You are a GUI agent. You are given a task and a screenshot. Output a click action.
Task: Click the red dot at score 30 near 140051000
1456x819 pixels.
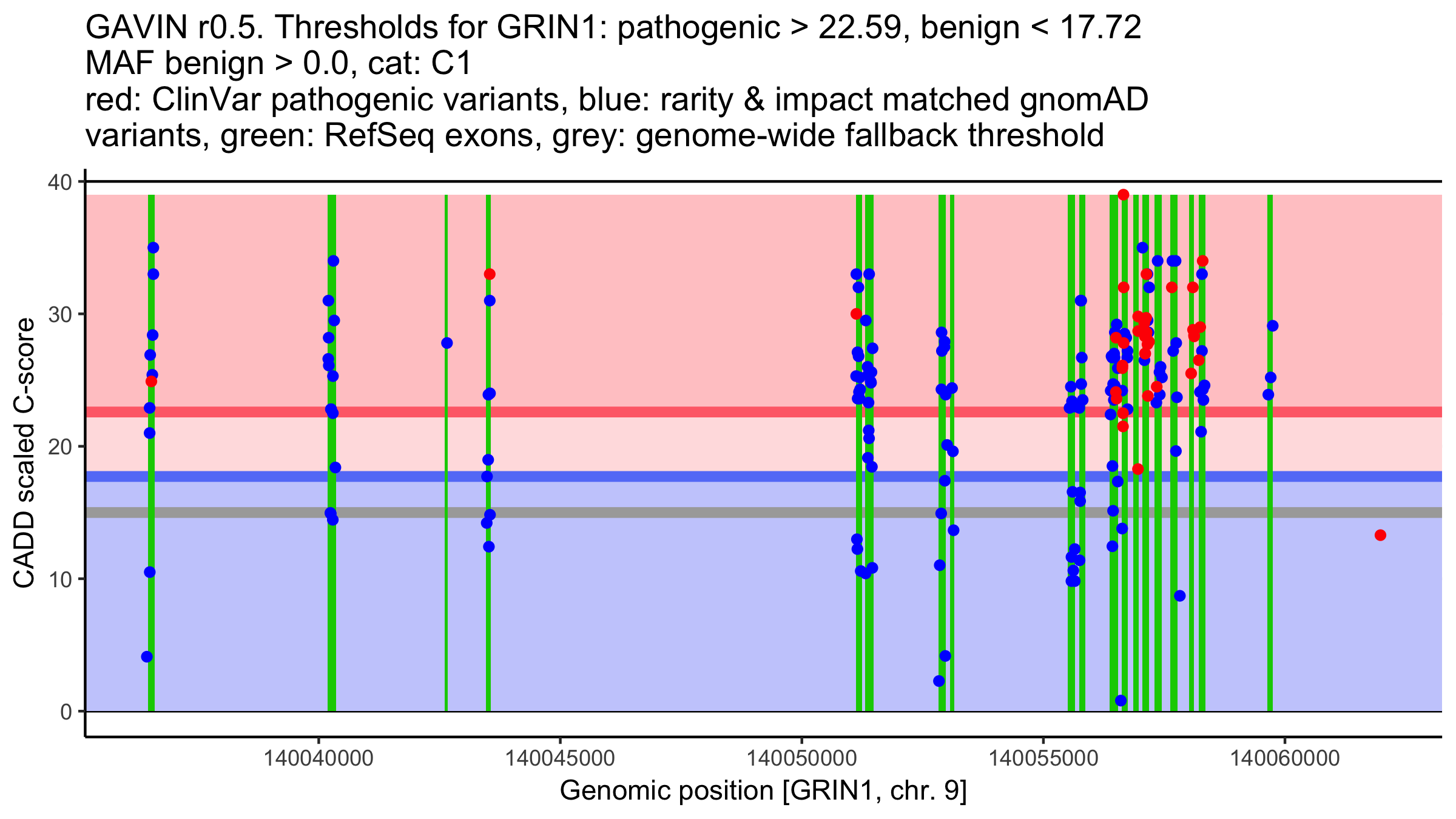coord(856,314)
